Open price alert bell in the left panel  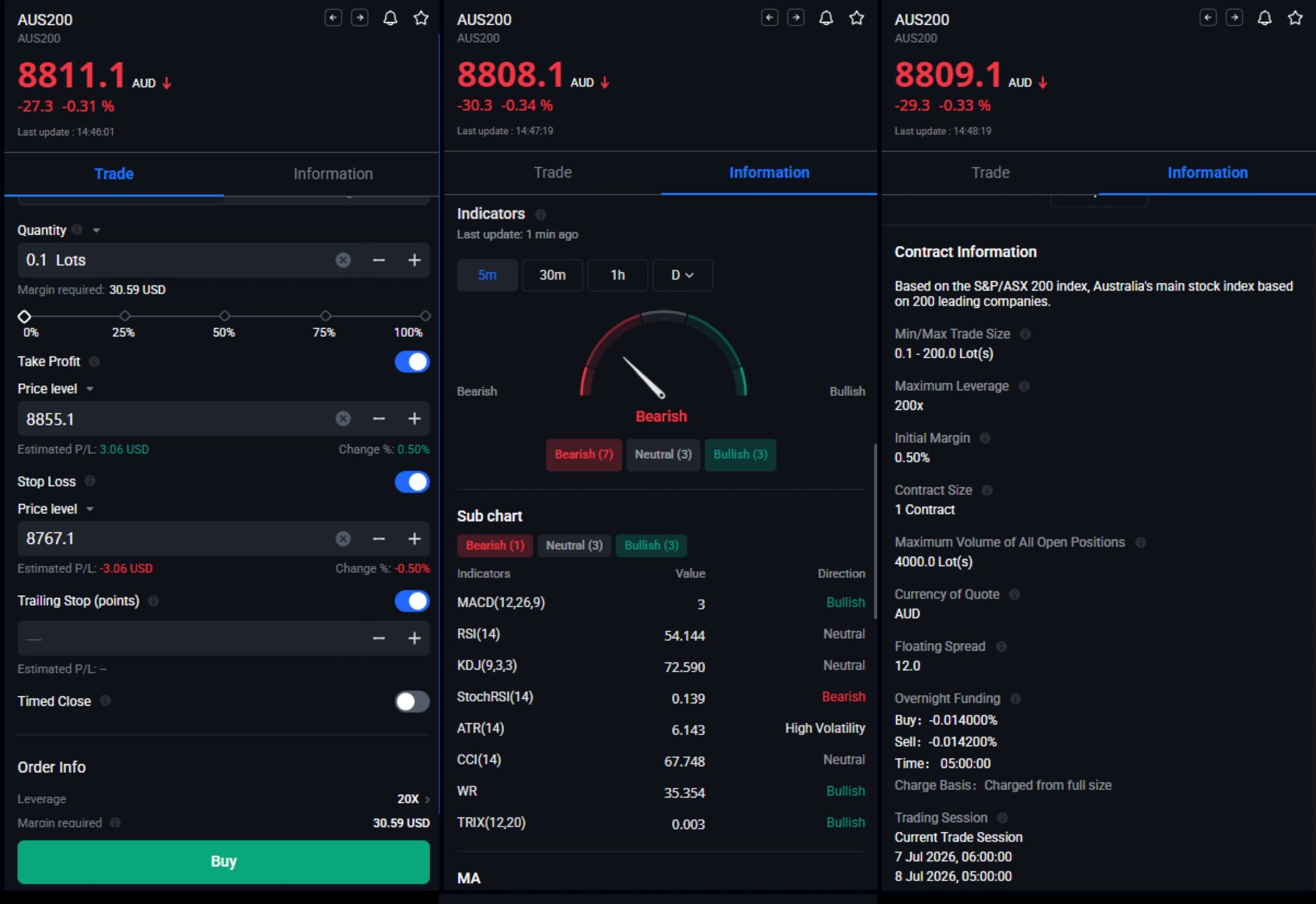tap(390, 18)
